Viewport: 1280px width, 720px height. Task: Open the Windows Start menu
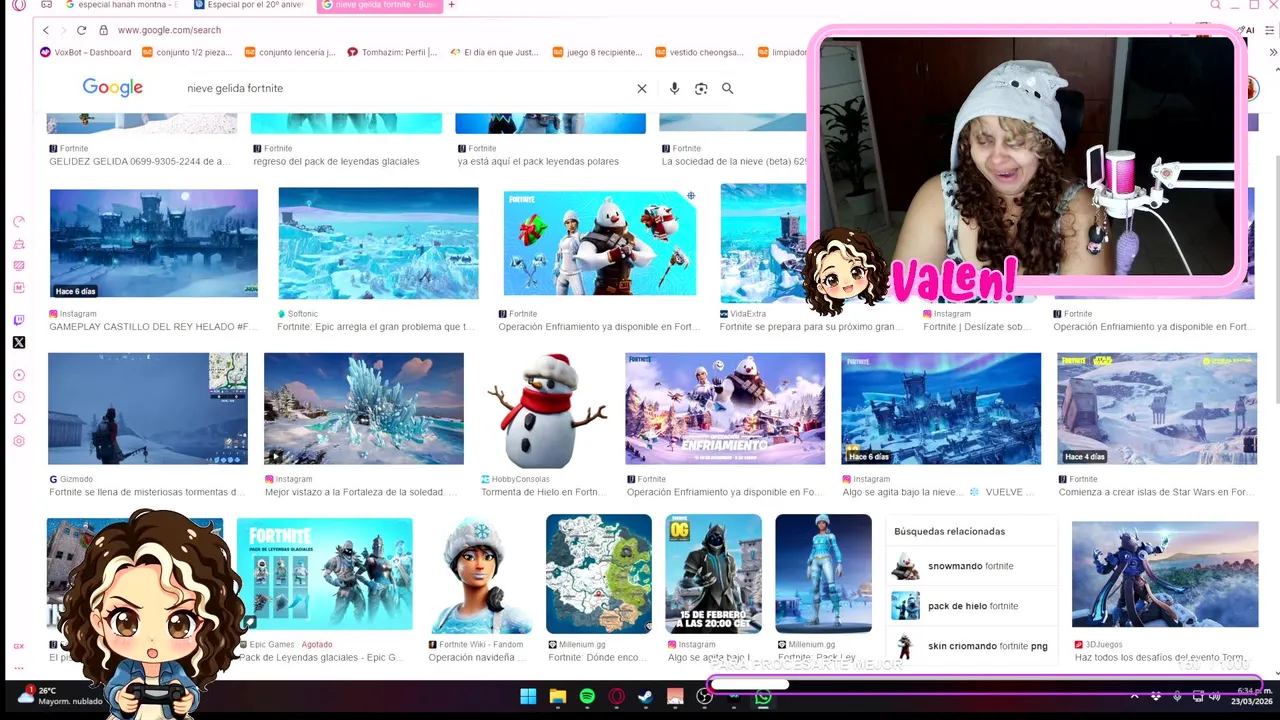[528, 697]
